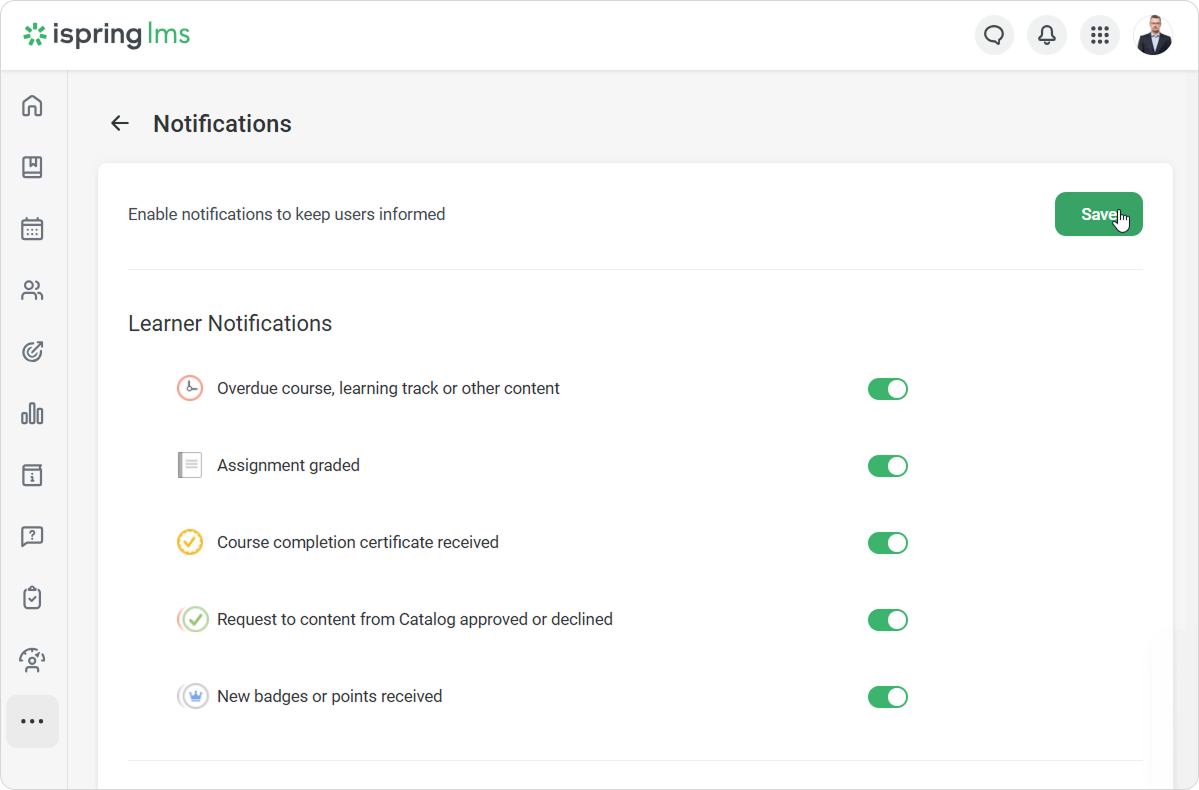
Task: Open the users icon in sidebar
Action: 32,291
